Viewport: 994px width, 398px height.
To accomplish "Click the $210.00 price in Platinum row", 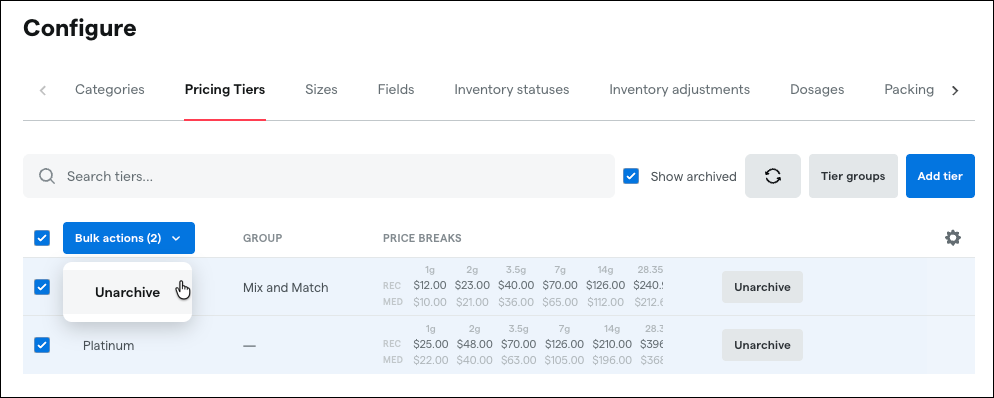I will point(612,344).
